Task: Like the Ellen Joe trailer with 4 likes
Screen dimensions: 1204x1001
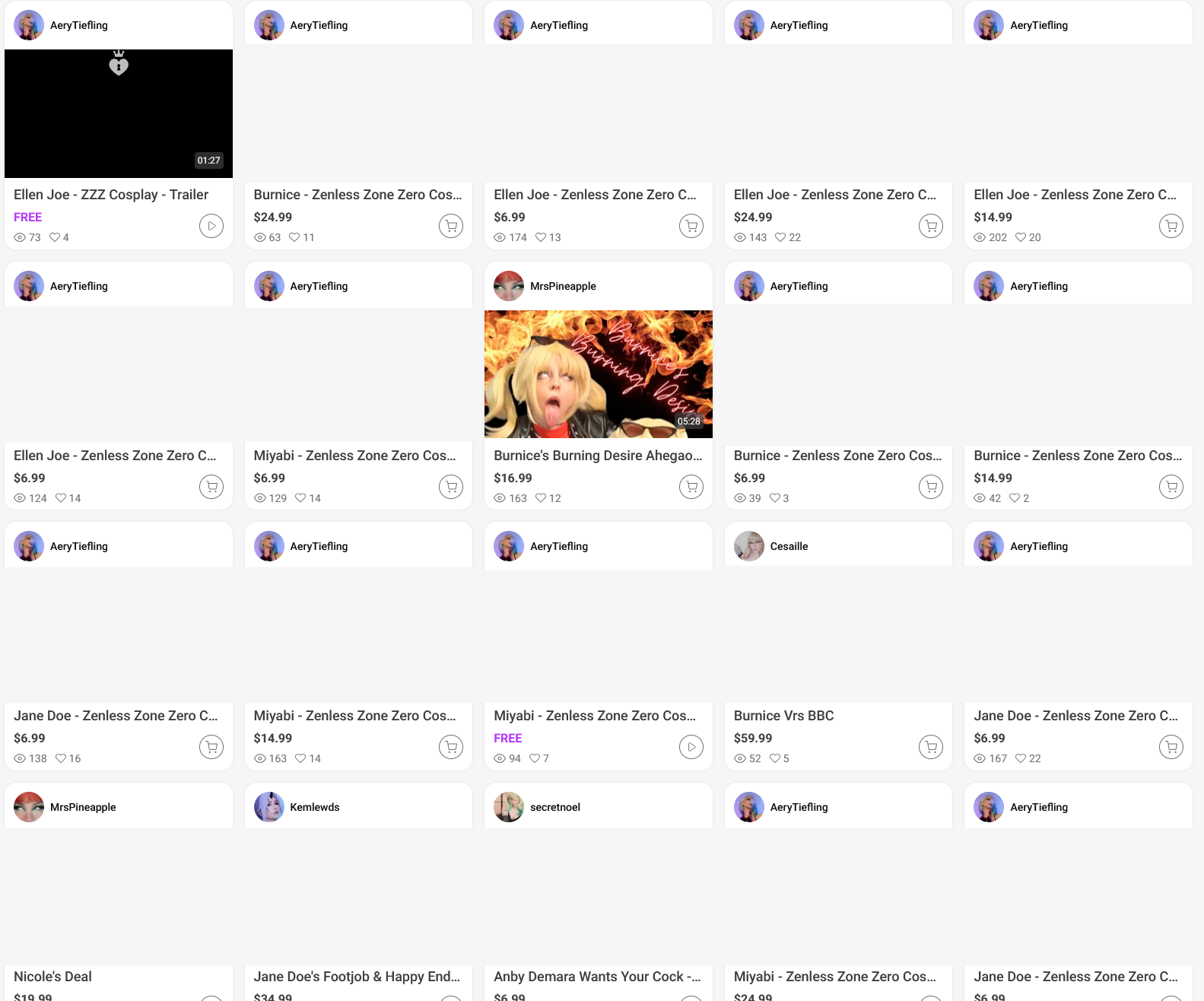Action: pyautogui.click(x=55, y=237)
